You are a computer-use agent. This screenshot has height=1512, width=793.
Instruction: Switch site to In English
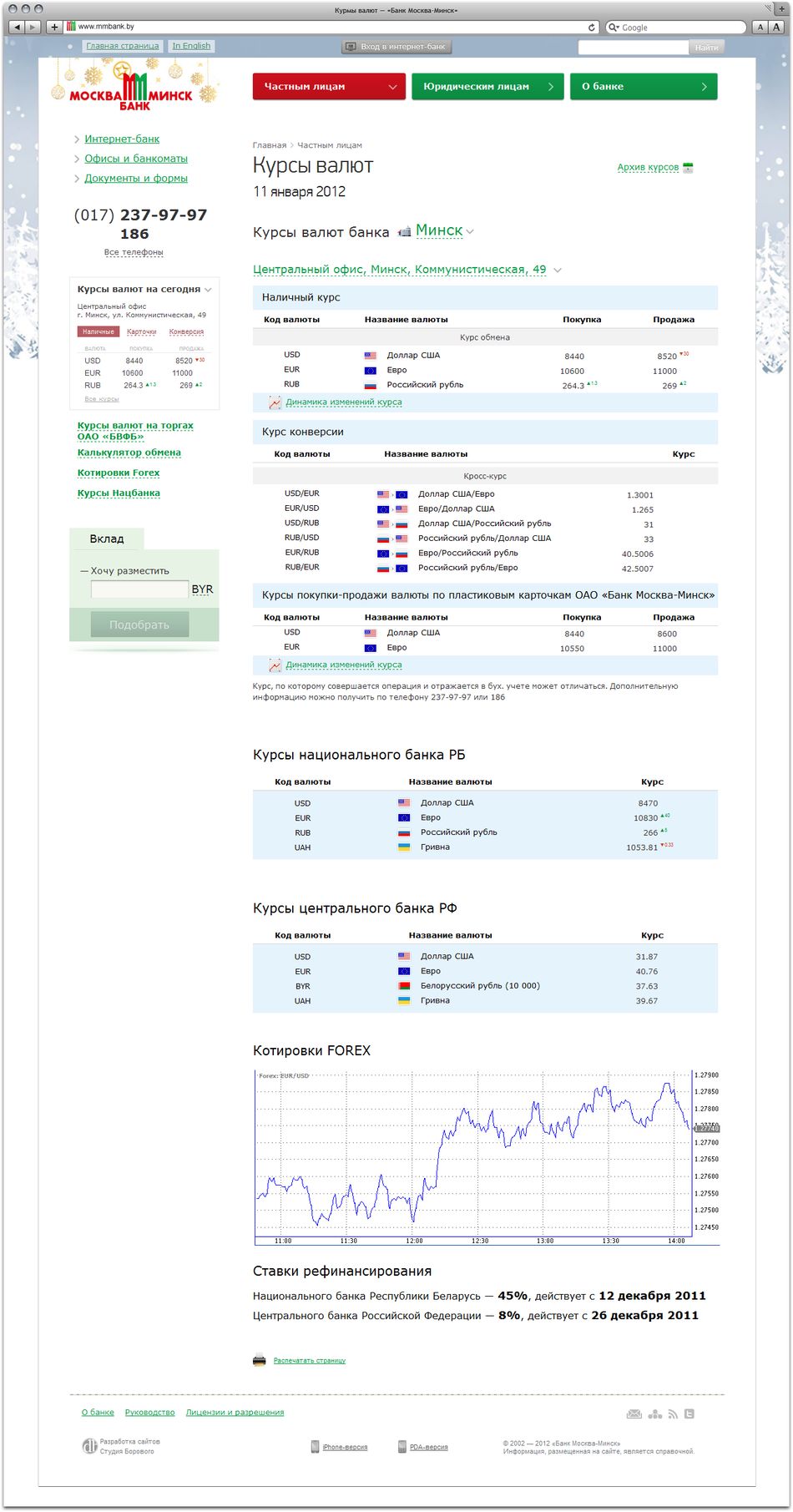[191, 47]
